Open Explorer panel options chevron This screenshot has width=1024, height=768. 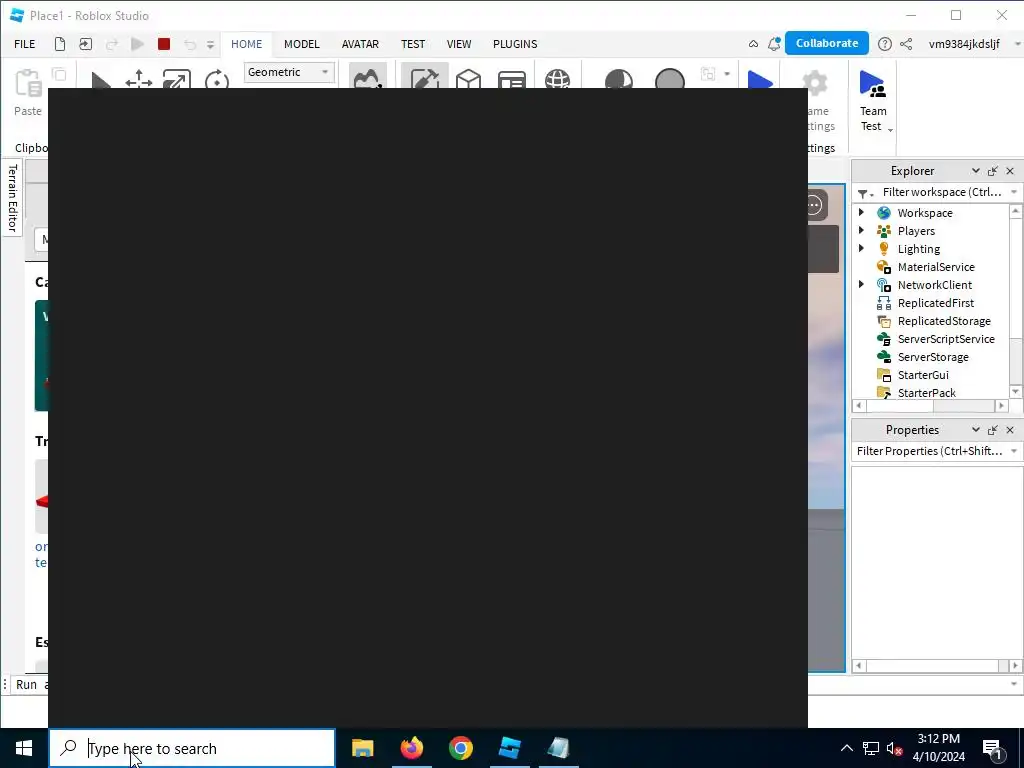pos(975,170)
